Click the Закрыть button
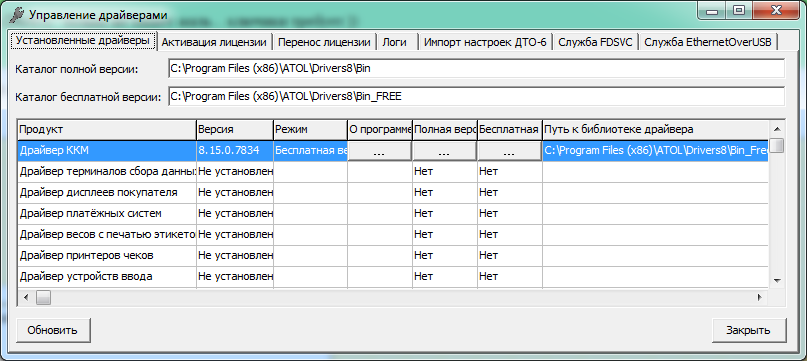807x361 pixels. 748,330
